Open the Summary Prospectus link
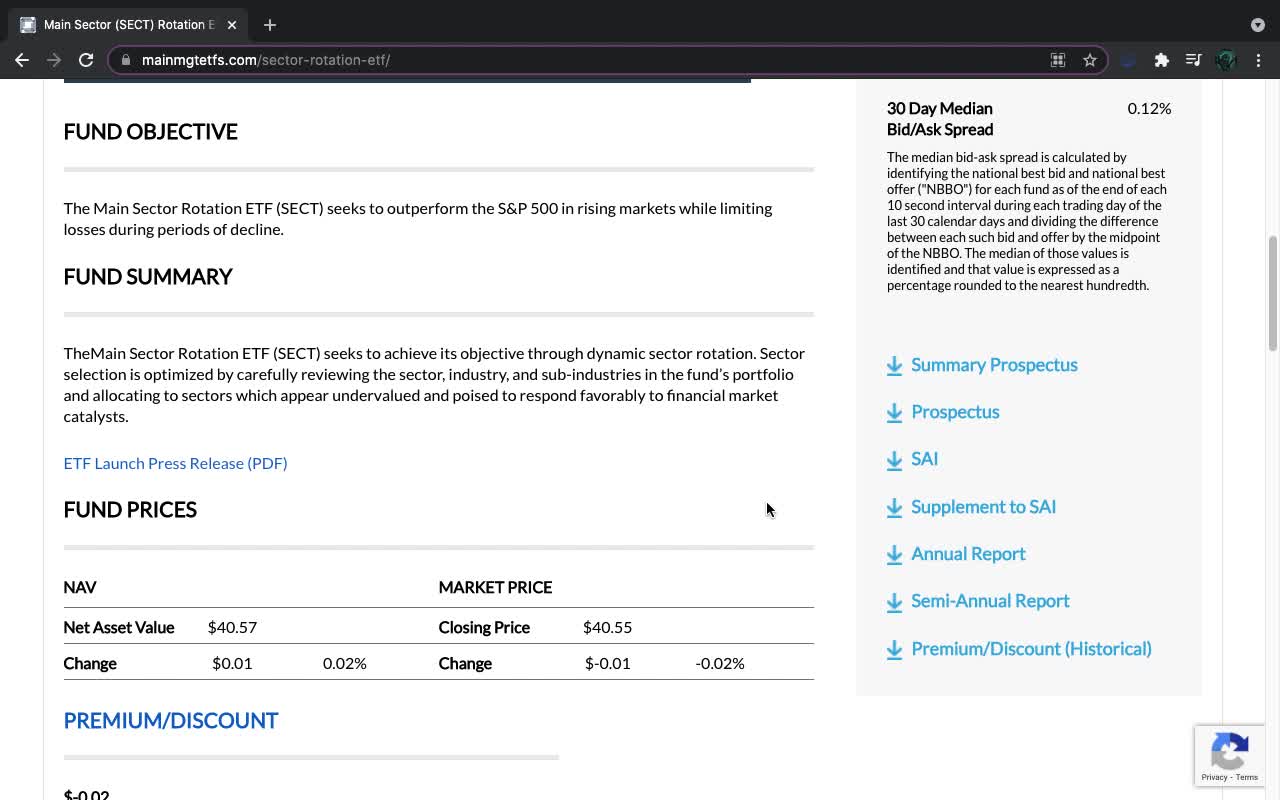 [x=994, y=365]
